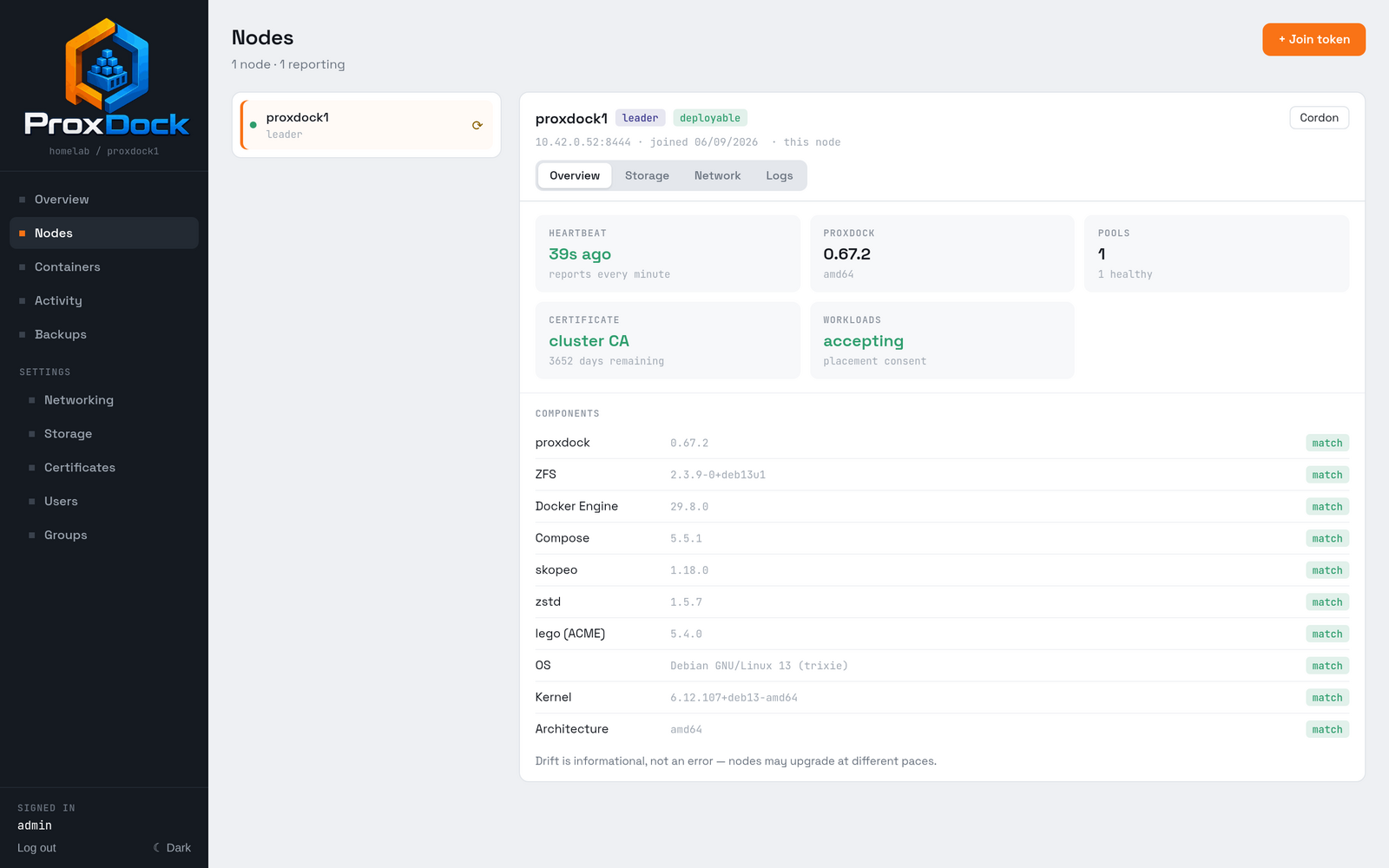Switch to the node's Storage tab

647,175
